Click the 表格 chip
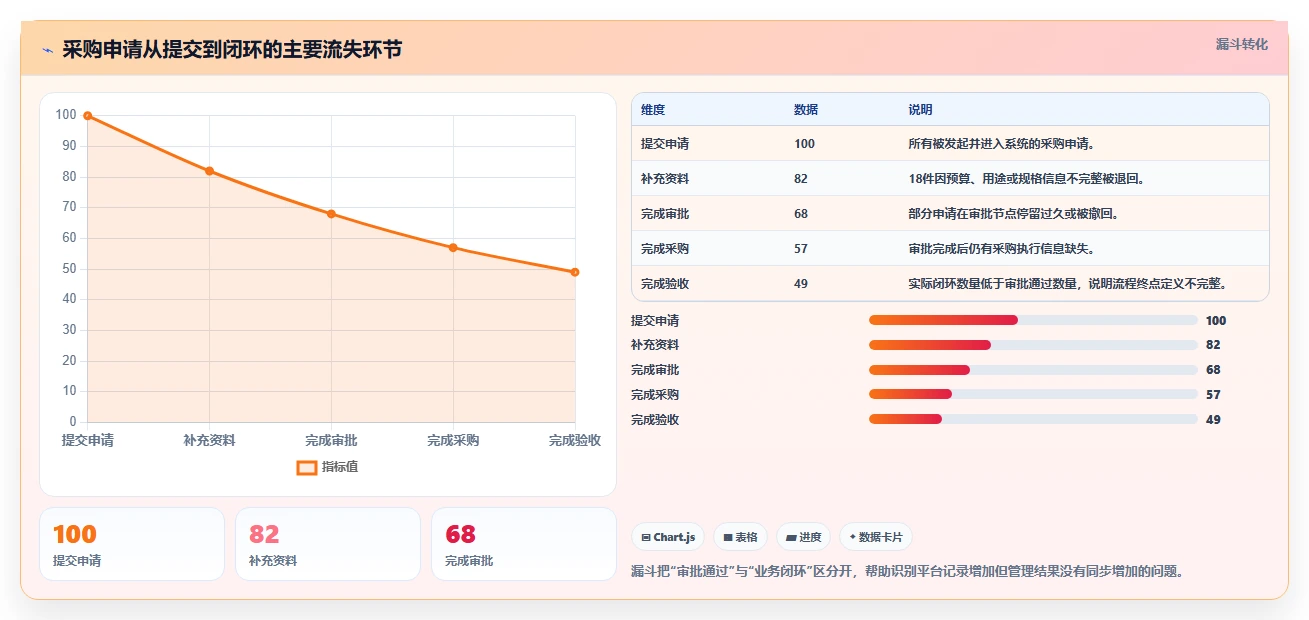1309x620 pixels. (x=741, y=537)
